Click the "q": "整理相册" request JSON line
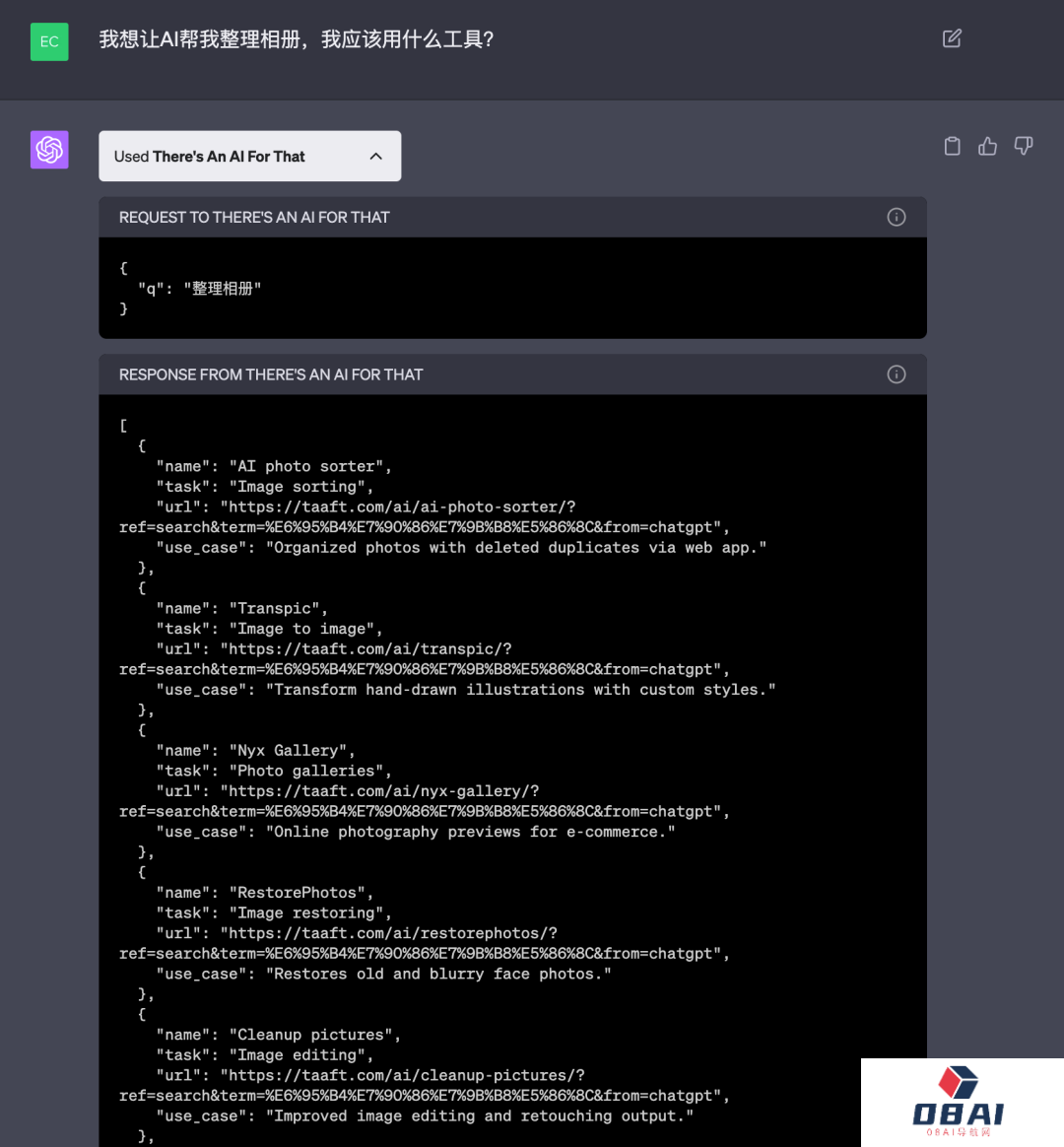Viewport: 1064px width, 1147px height. (200, 289)
